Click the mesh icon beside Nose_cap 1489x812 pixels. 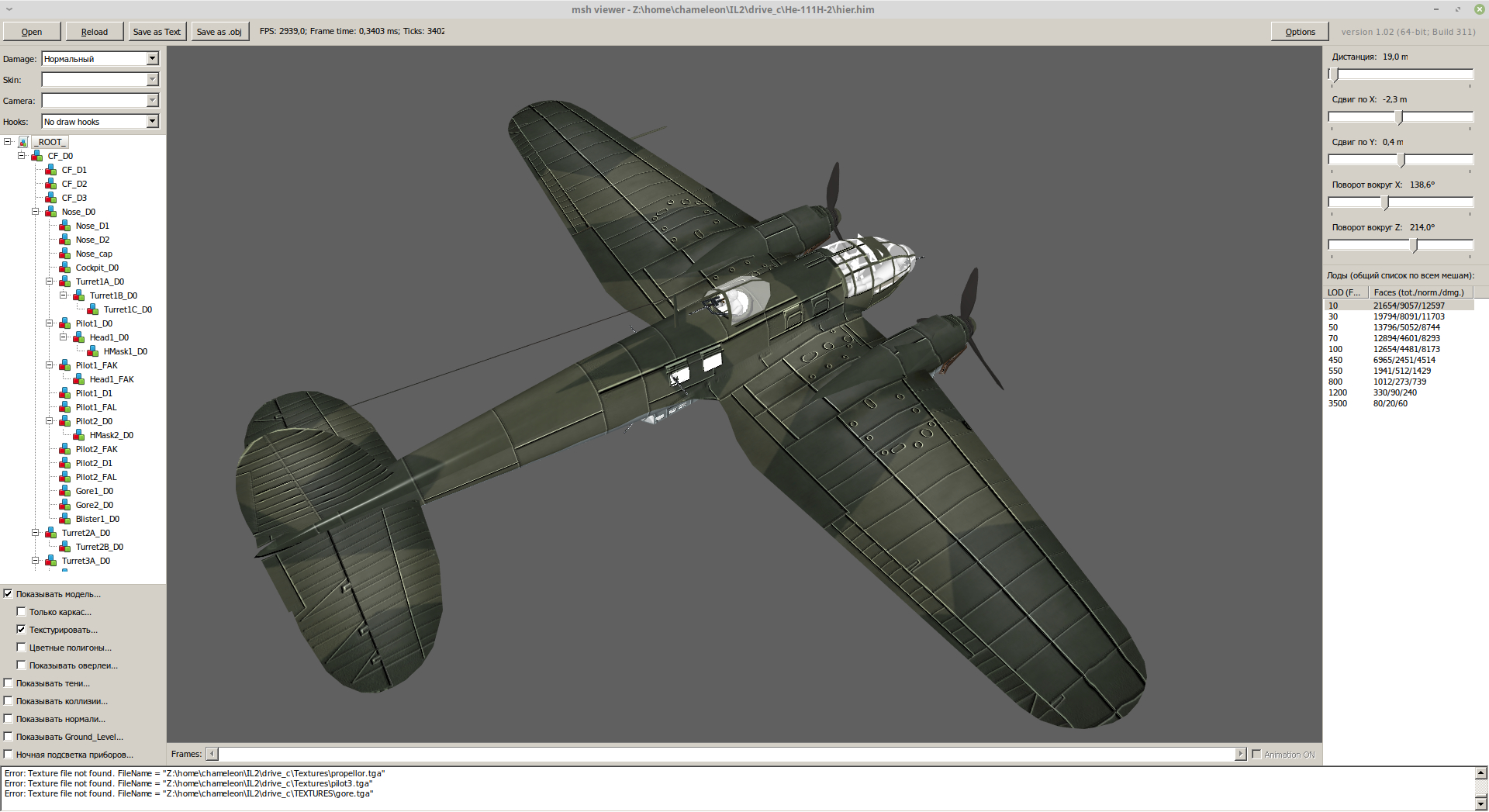(65, 254)
